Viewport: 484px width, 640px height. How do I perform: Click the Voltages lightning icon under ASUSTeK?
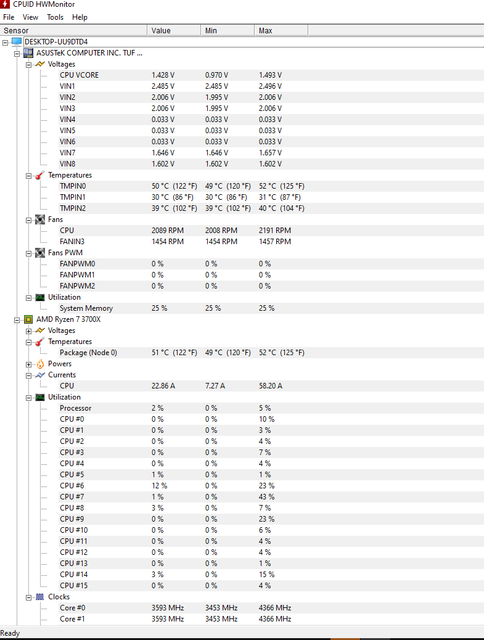tap(40, 64)
